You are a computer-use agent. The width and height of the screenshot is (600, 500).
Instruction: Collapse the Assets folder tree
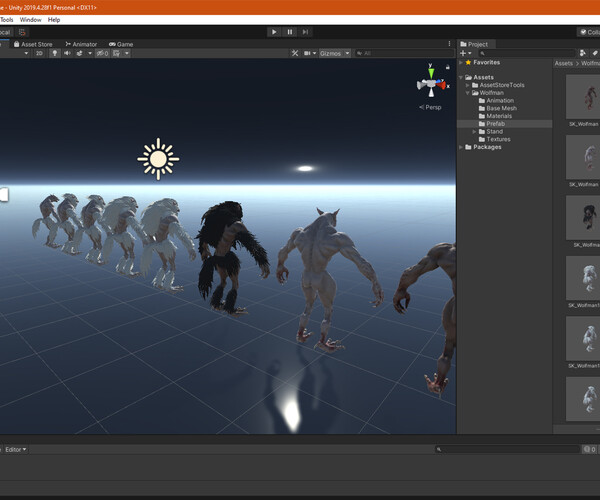[461, 77]
